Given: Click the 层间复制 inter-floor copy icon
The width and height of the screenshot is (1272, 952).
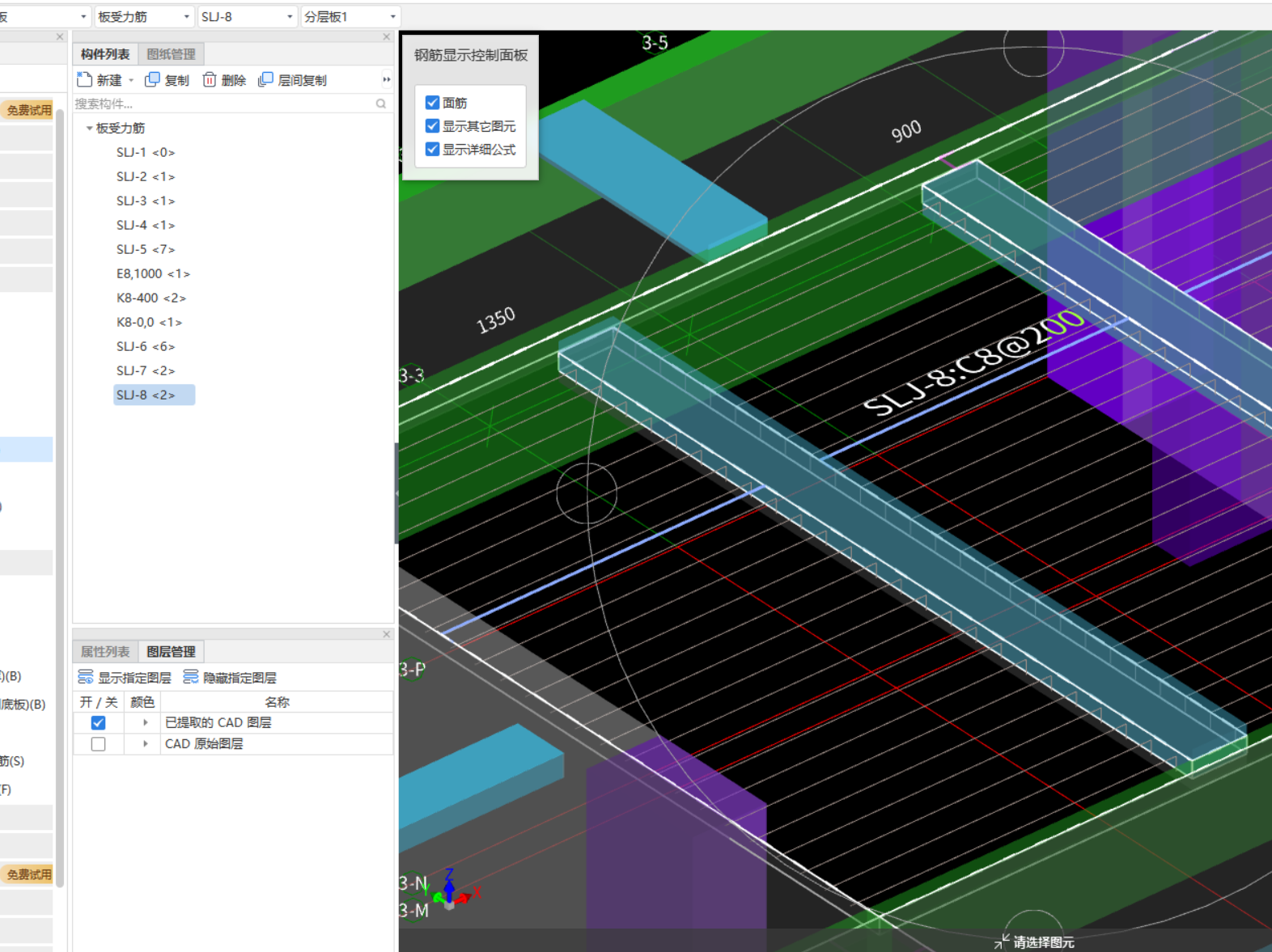Looking at the screenshot, I should coord(265,79).
